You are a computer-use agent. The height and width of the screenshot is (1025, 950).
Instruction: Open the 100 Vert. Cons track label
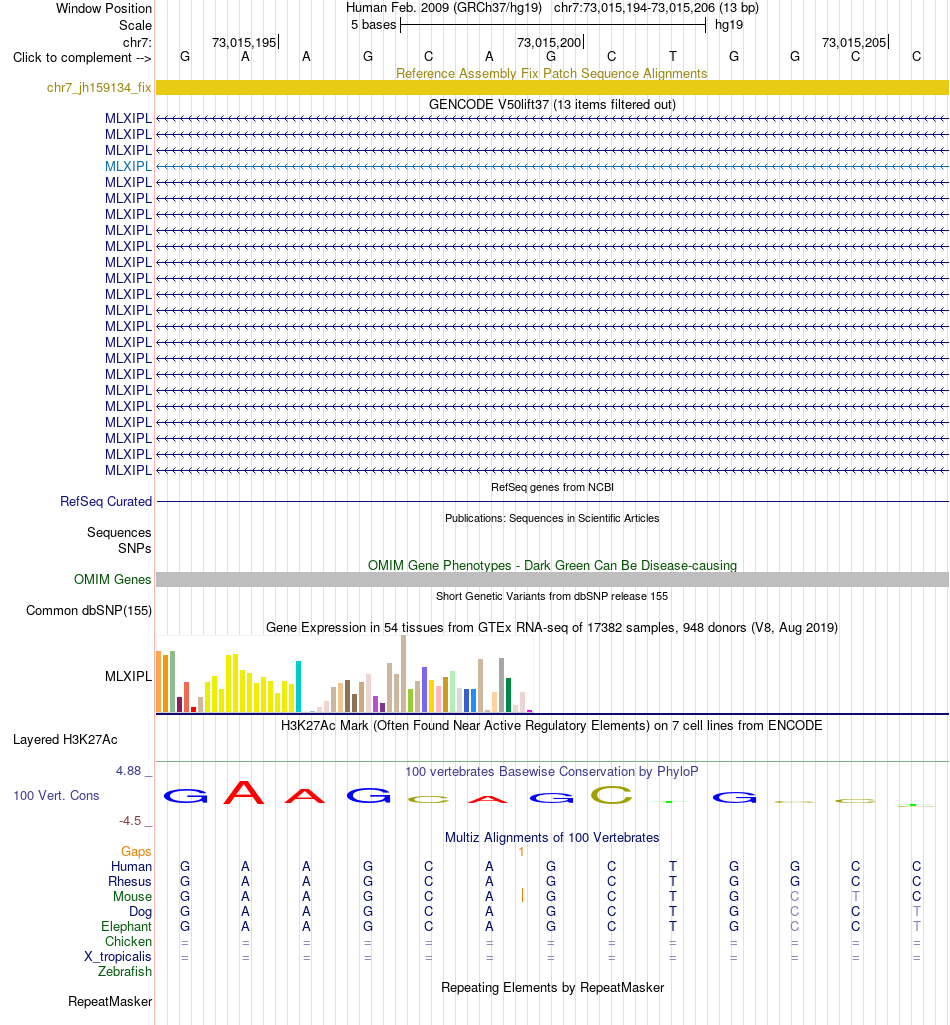(x=56, y=796)
